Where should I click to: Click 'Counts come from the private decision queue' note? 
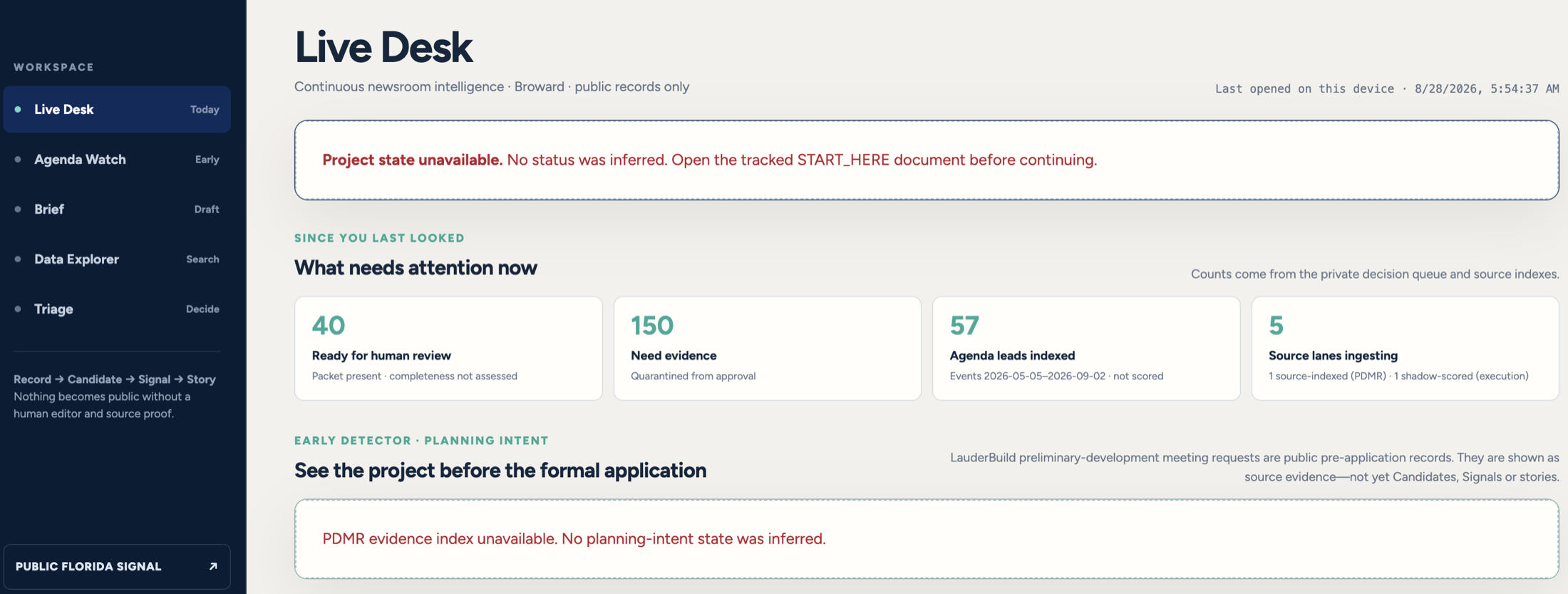click(x=1375, y=274)
